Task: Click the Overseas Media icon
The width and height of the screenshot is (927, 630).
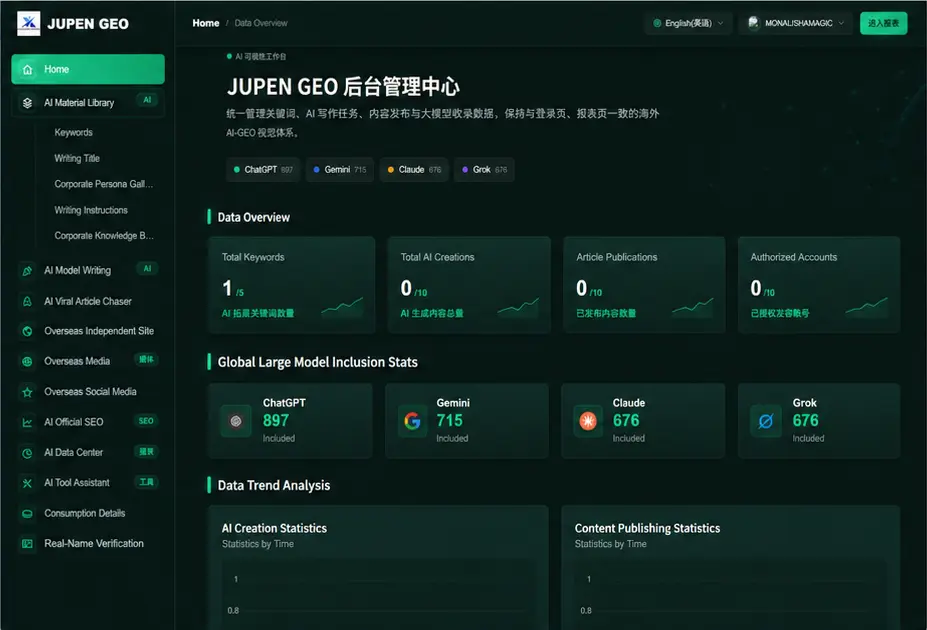Action: 27,362
